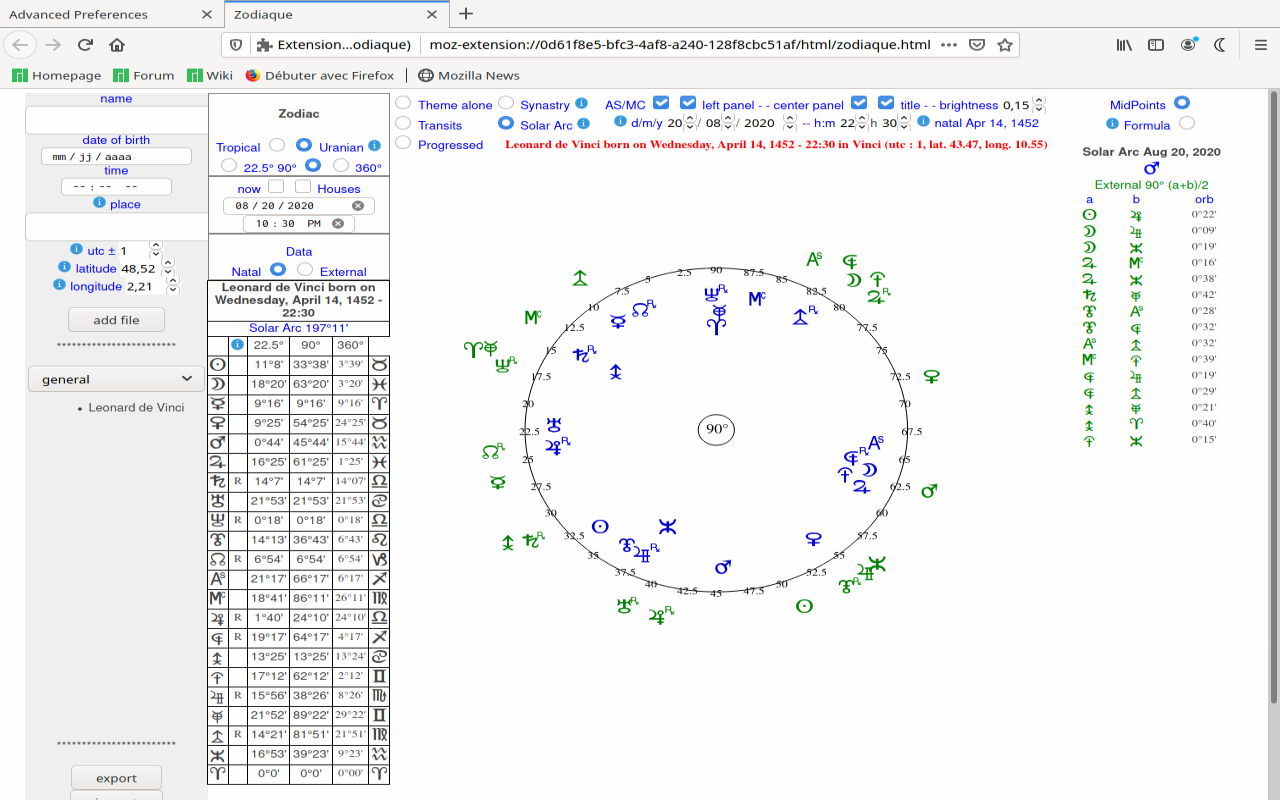Image resolution: width=1280 pixels, height=800 pixels.
Task: Open Débuter avec Firefox bookmark
Action: point(320,75)
